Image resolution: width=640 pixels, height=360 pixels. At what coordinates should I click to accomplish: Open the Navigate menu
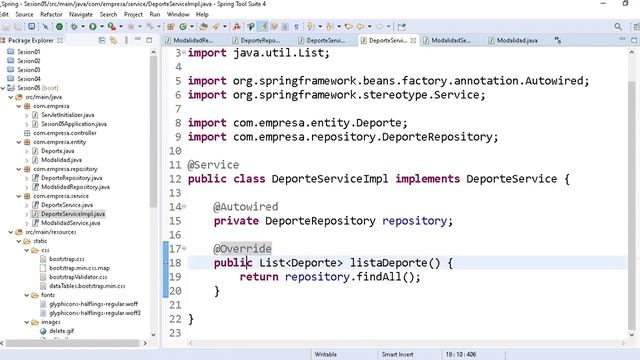pyautogui.click(x=81, y=14)
